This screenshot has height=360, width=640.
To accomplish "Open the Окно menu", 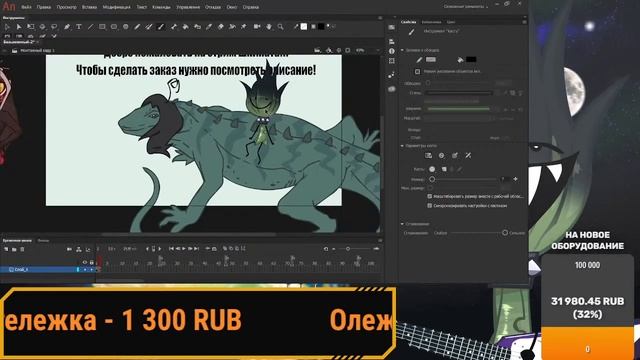I will point(231,7).
